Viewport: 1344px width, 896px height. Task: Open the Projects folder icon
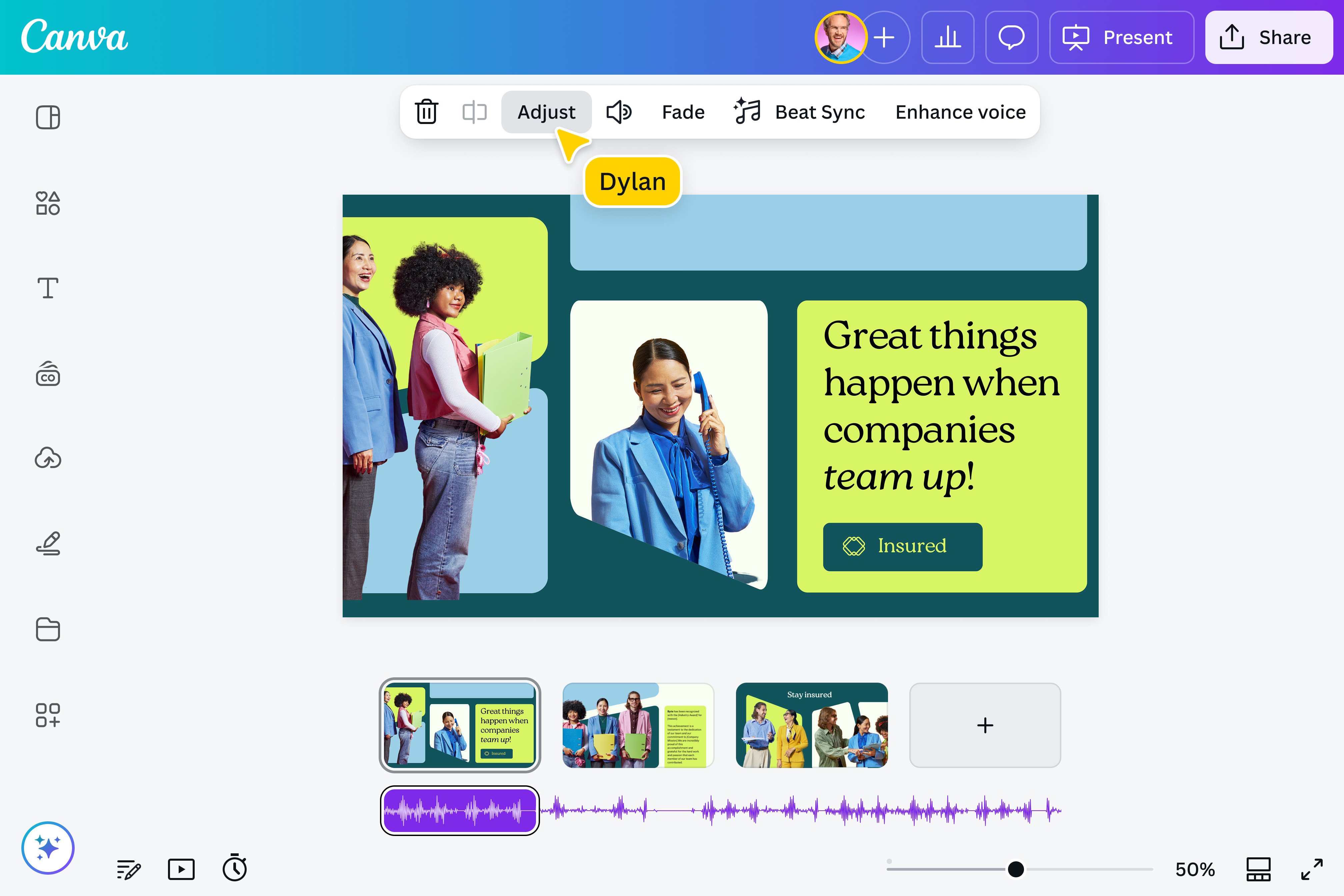[48, 629]
